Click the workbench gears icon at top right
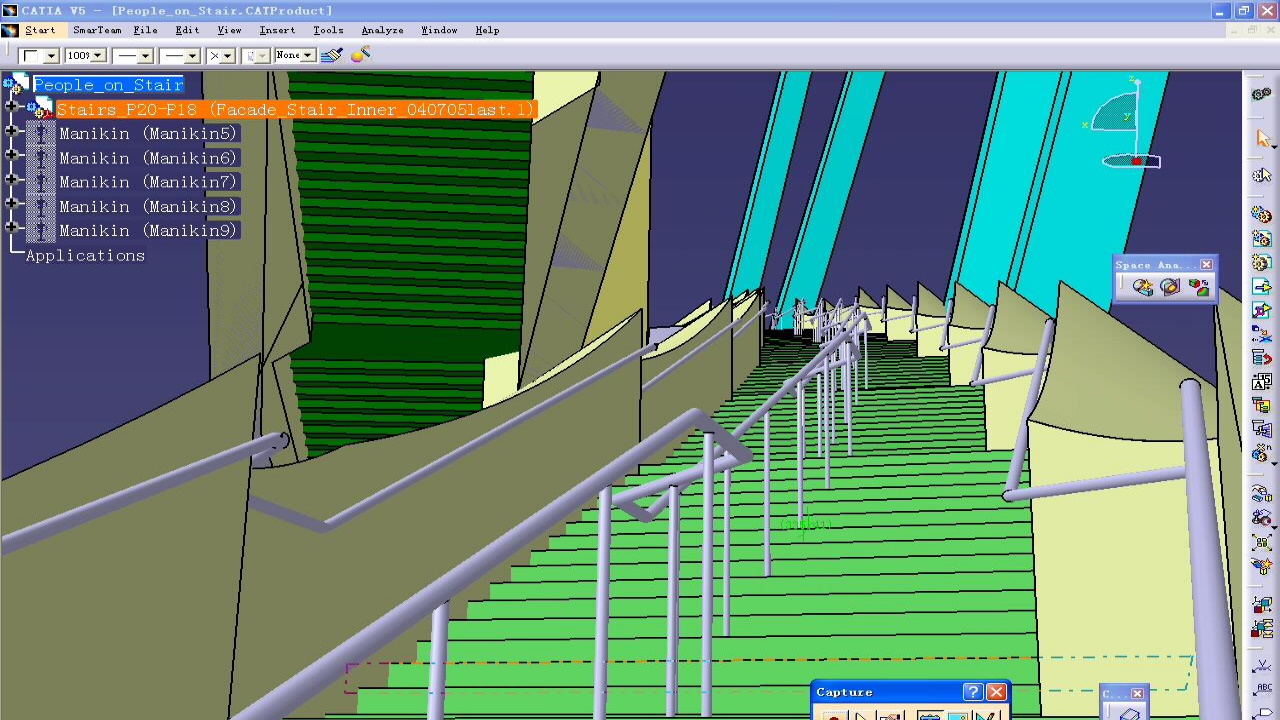Image resolution: width=1280 pixels, height=720 pixels. (1262, 94)
